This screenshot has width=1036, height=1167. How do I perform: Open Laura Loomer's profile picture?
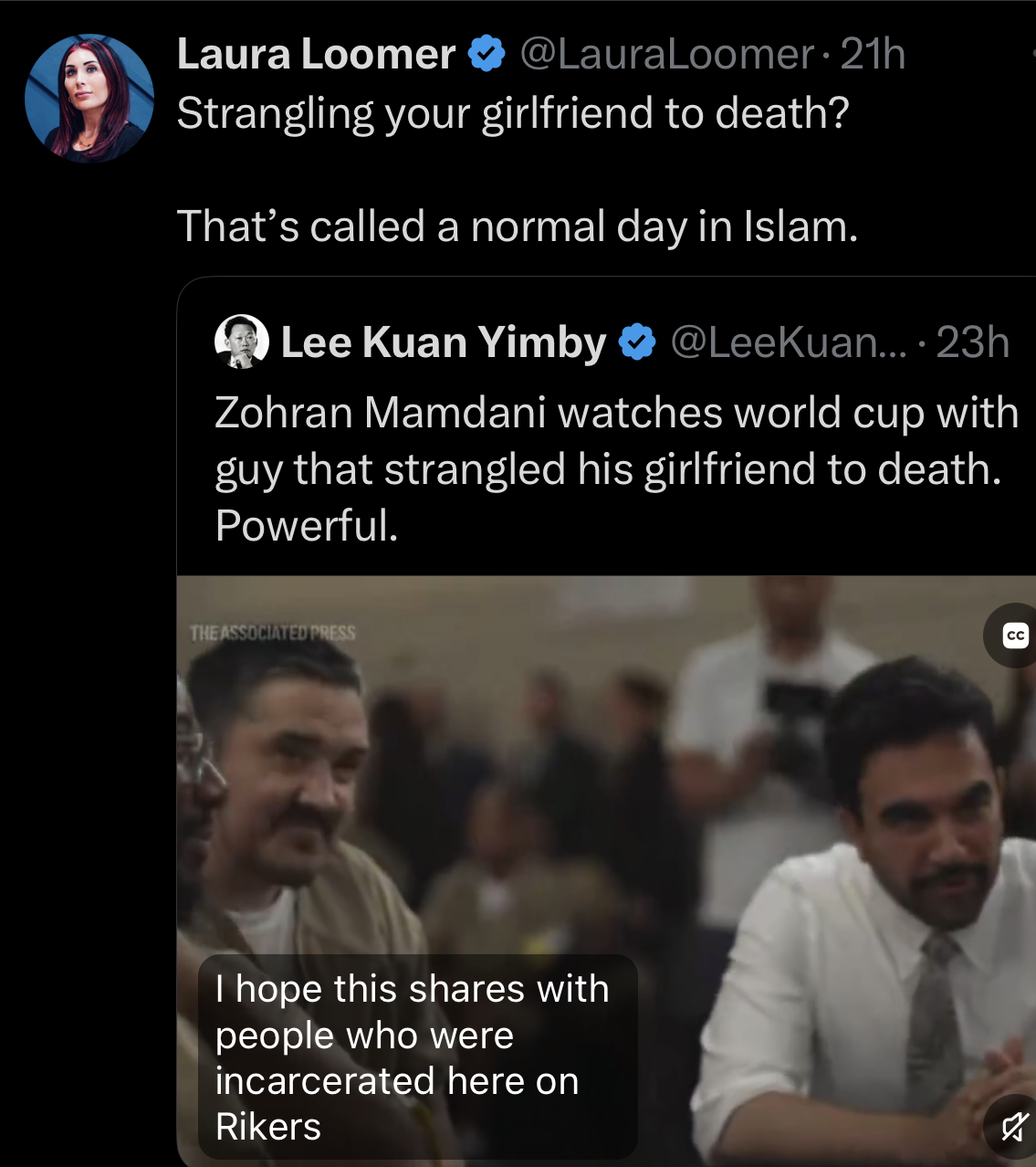(89, 99)
